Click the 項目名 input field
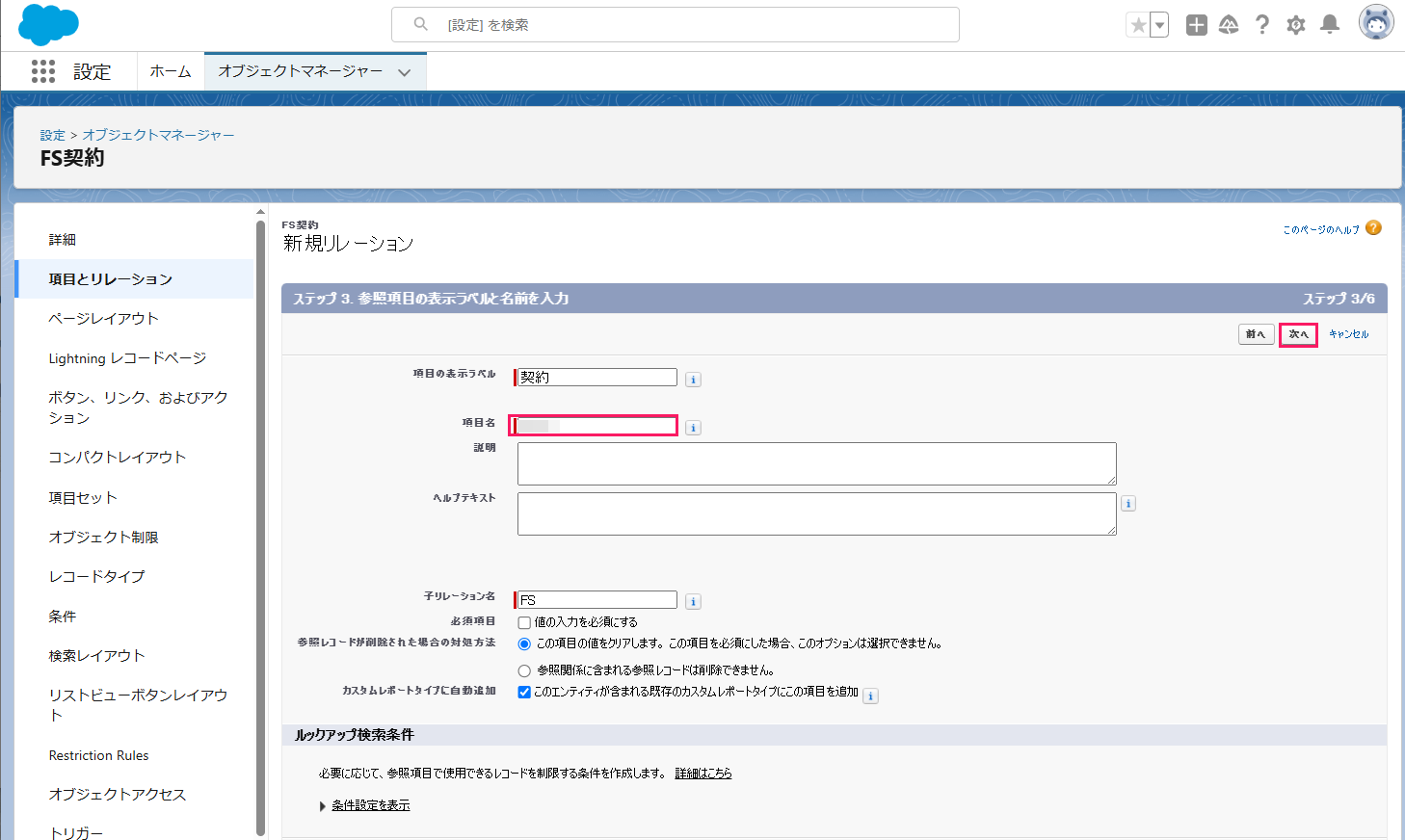 point(596,426)
